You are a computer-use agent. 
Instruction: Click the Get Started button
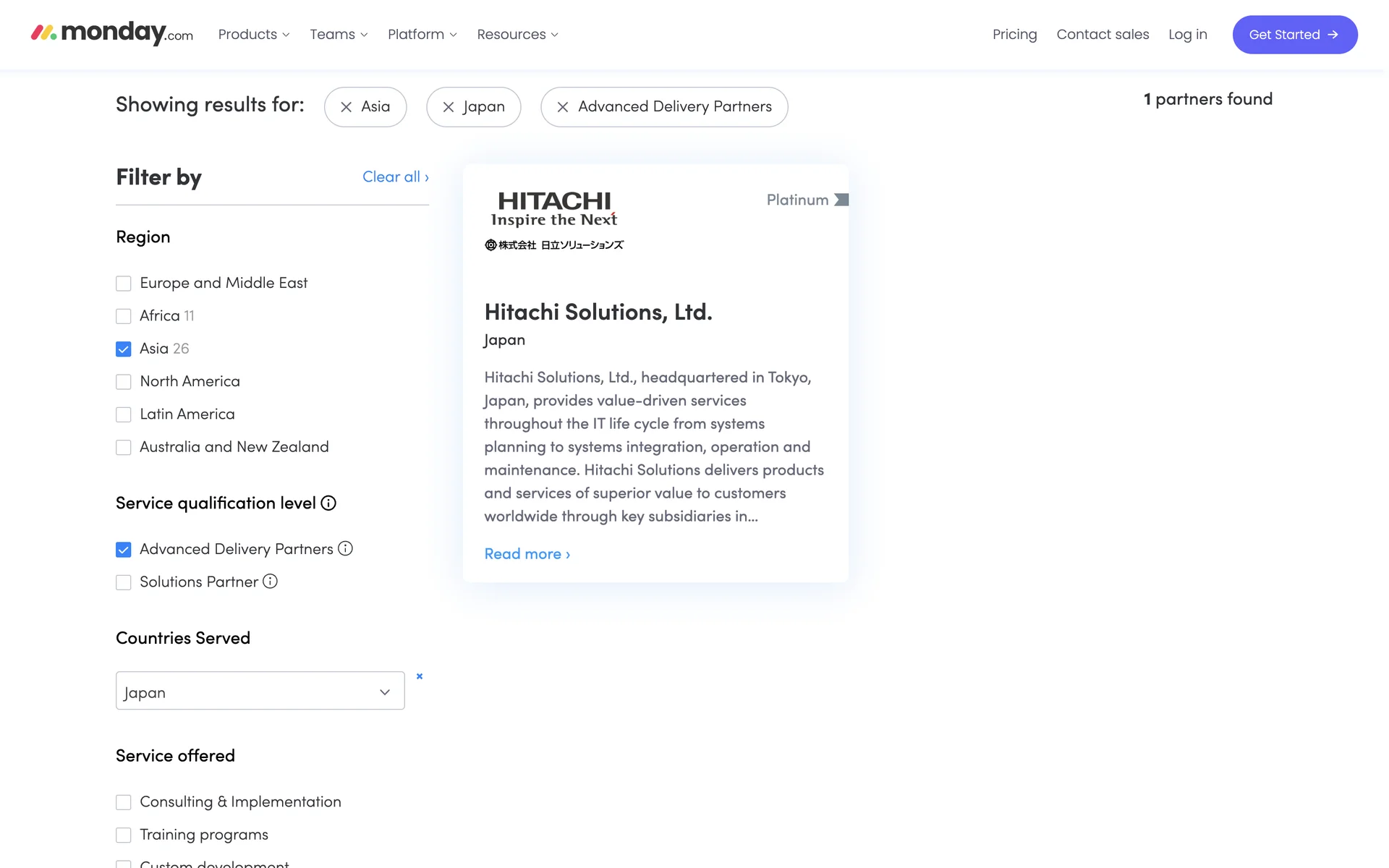[1294, 35]
